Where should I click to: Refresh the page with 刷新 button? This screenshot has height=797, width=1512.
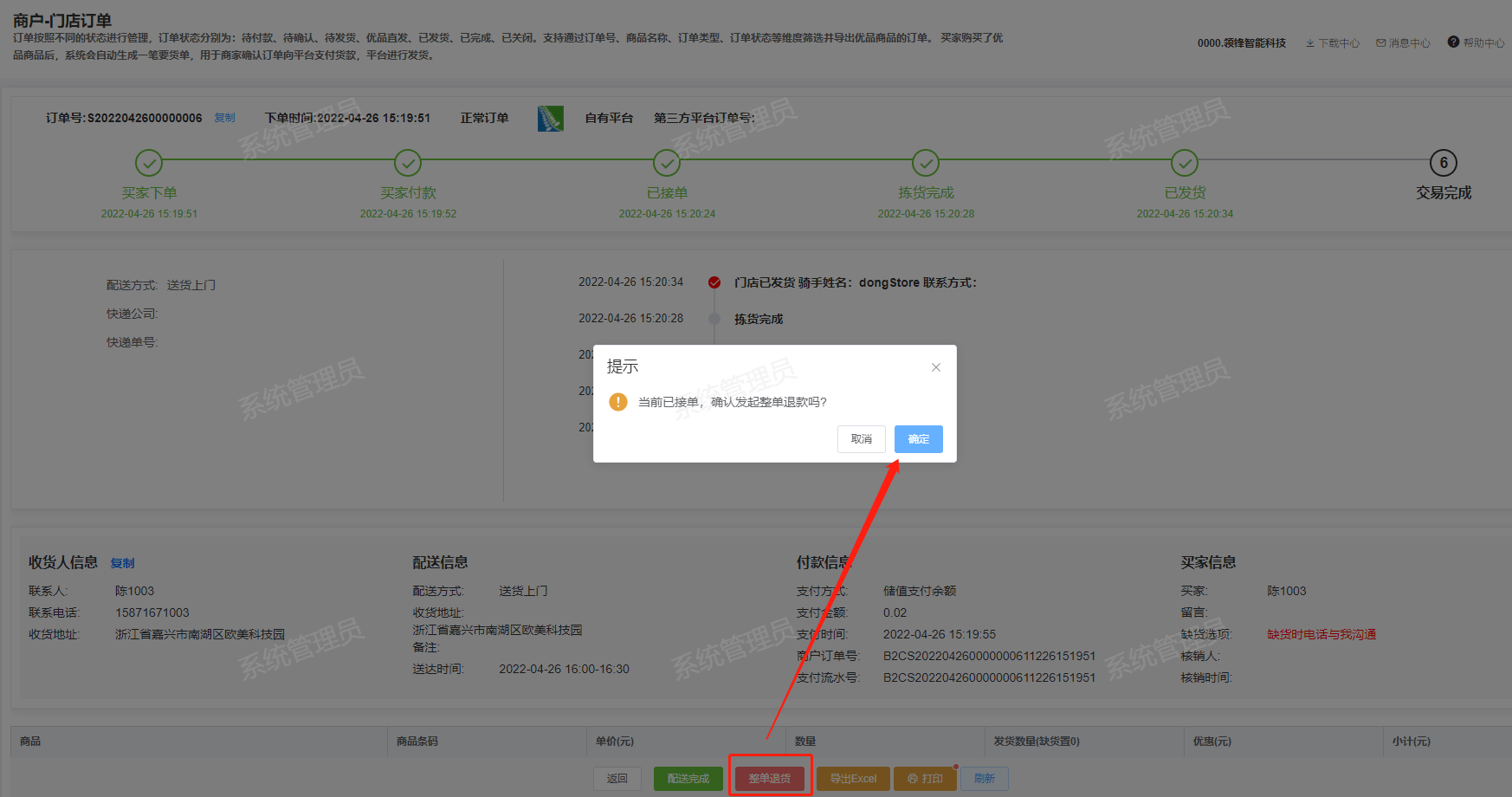(x=985, y=779)
